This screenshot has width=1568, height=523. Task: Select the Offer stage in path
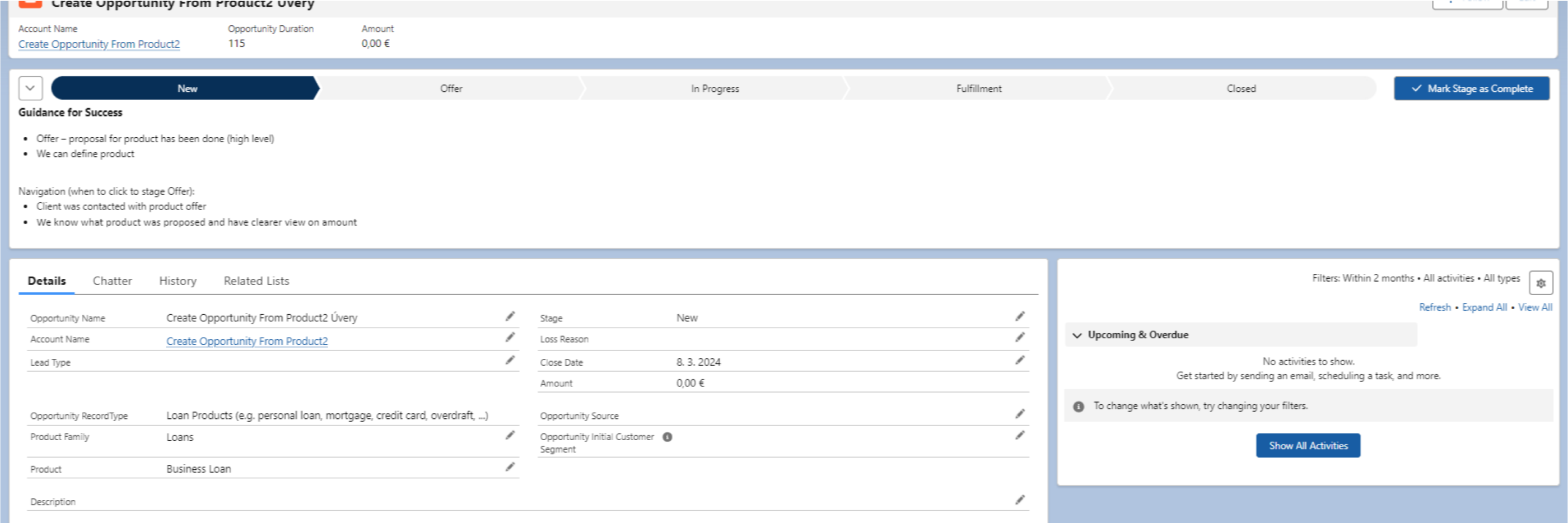pos(451,88)
